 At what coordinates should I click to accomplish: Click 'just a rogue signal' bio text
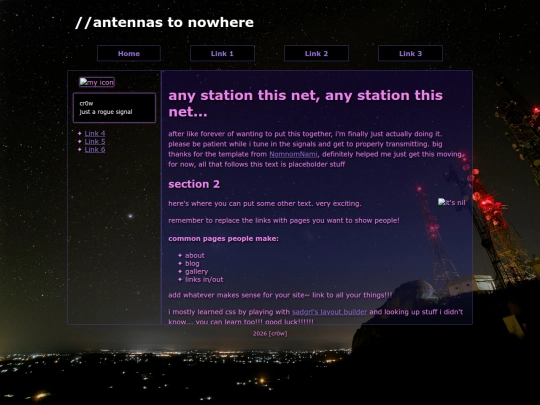pyautogui.click(x=106, y=112)
